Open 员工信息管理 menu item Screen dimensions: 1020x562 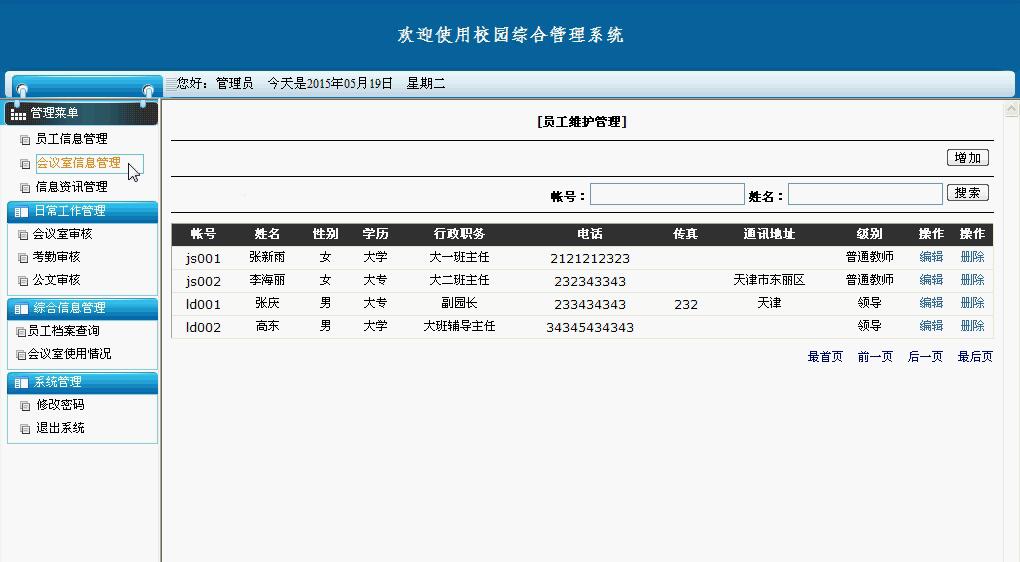72,139
